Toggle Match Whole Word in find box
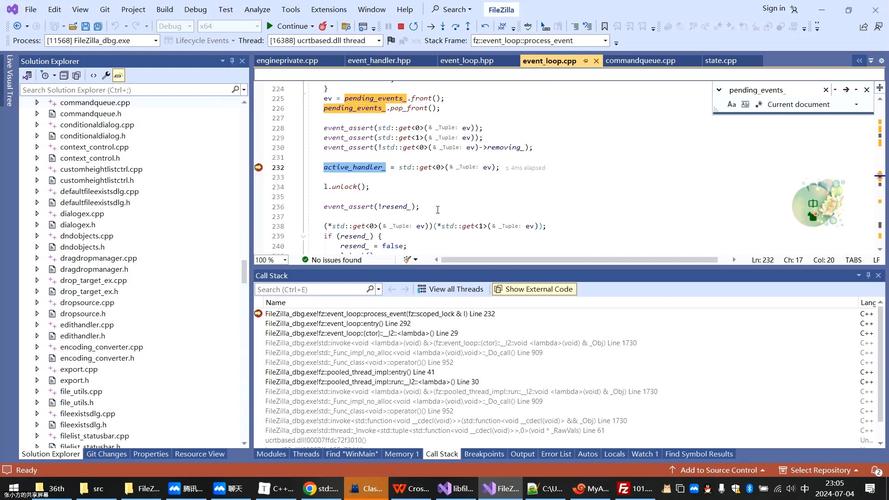This screenshot has width=889, height=500. tap(745, 104)
